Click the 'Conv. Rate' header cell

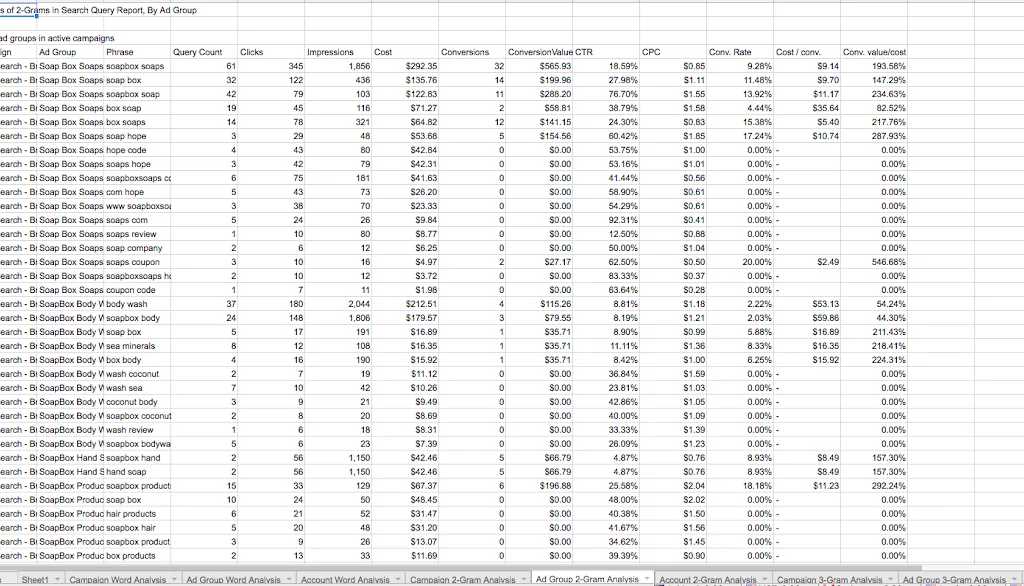pyautogui.click(x=740, y=52)
